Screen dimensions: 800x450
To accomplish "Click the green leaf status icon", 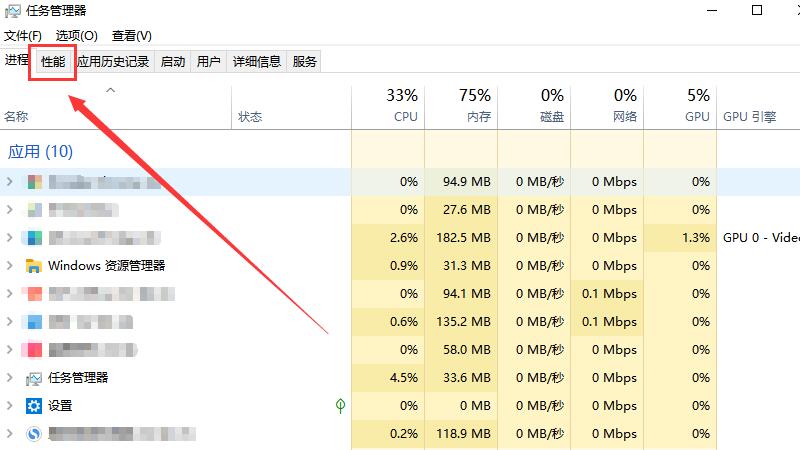I will pos(340,406).
